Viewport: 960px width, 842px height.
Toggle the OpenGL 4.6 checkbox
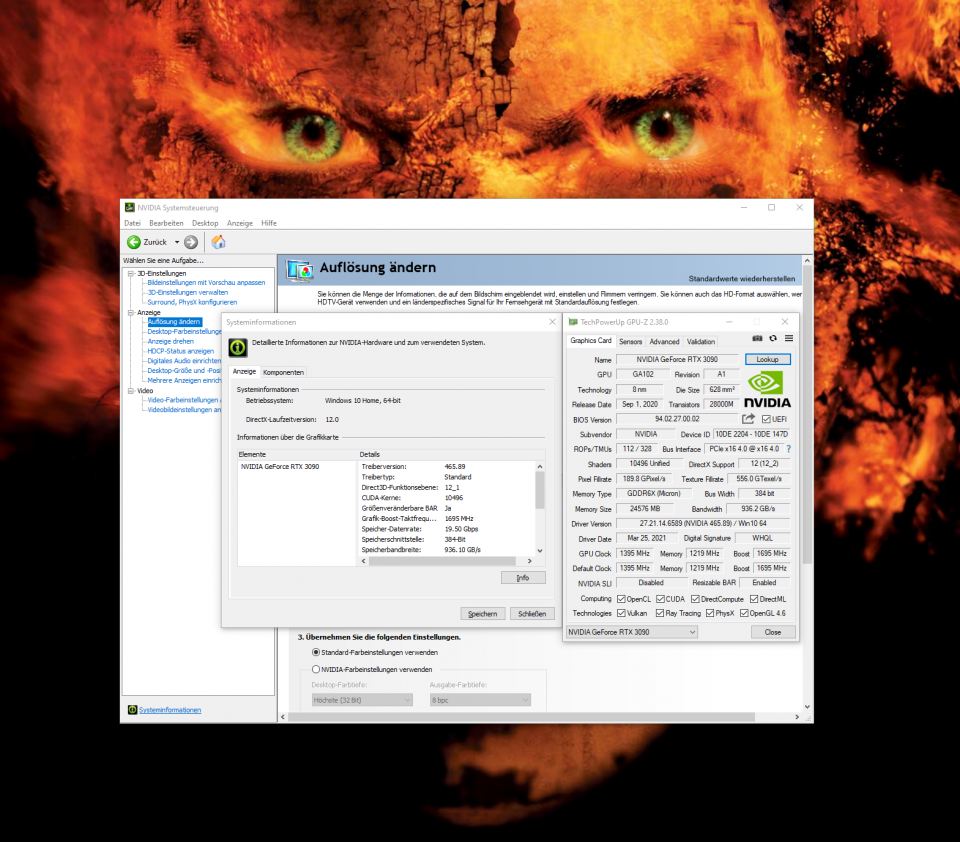tap(744, 613)
